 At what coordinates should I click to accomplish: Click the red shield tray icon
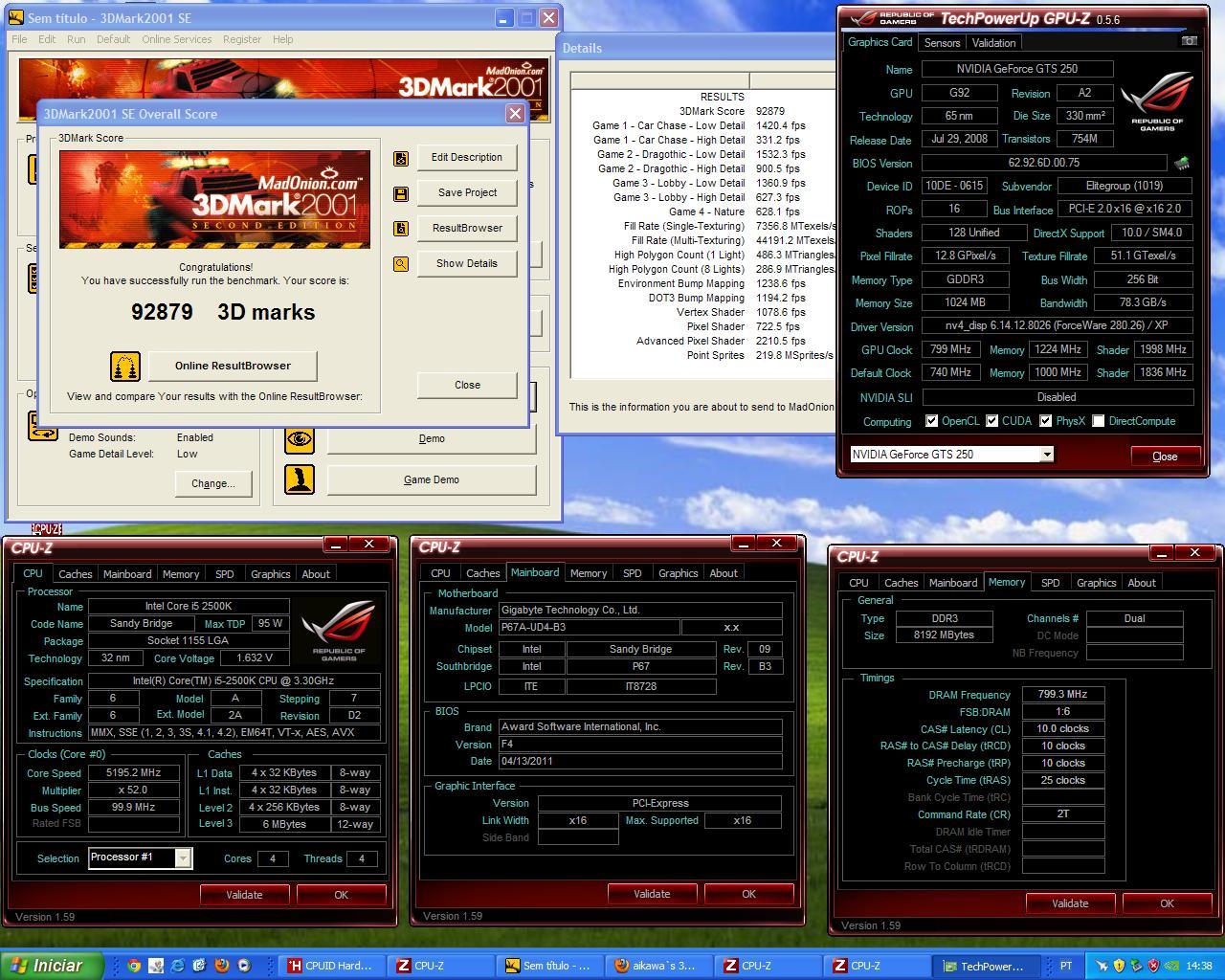[x=1154, y=966]
